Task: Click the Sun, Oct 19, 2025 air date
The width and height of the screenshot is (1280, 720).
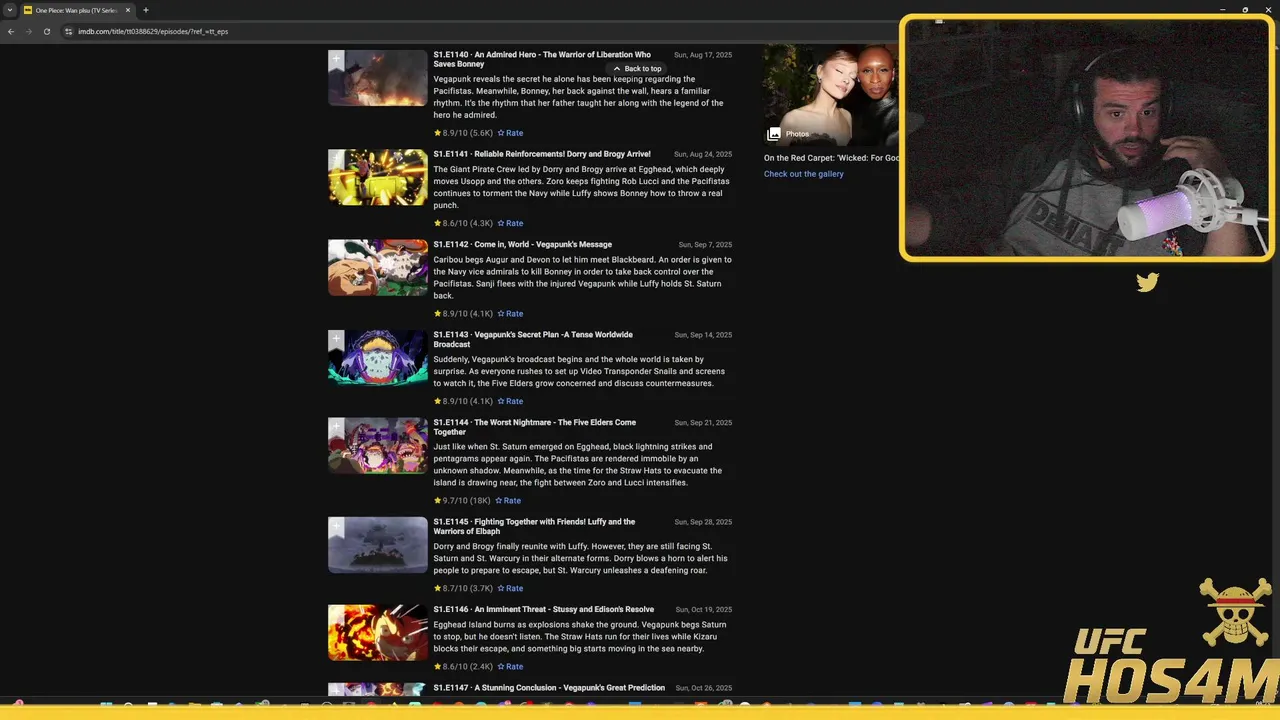Action: 703,610
